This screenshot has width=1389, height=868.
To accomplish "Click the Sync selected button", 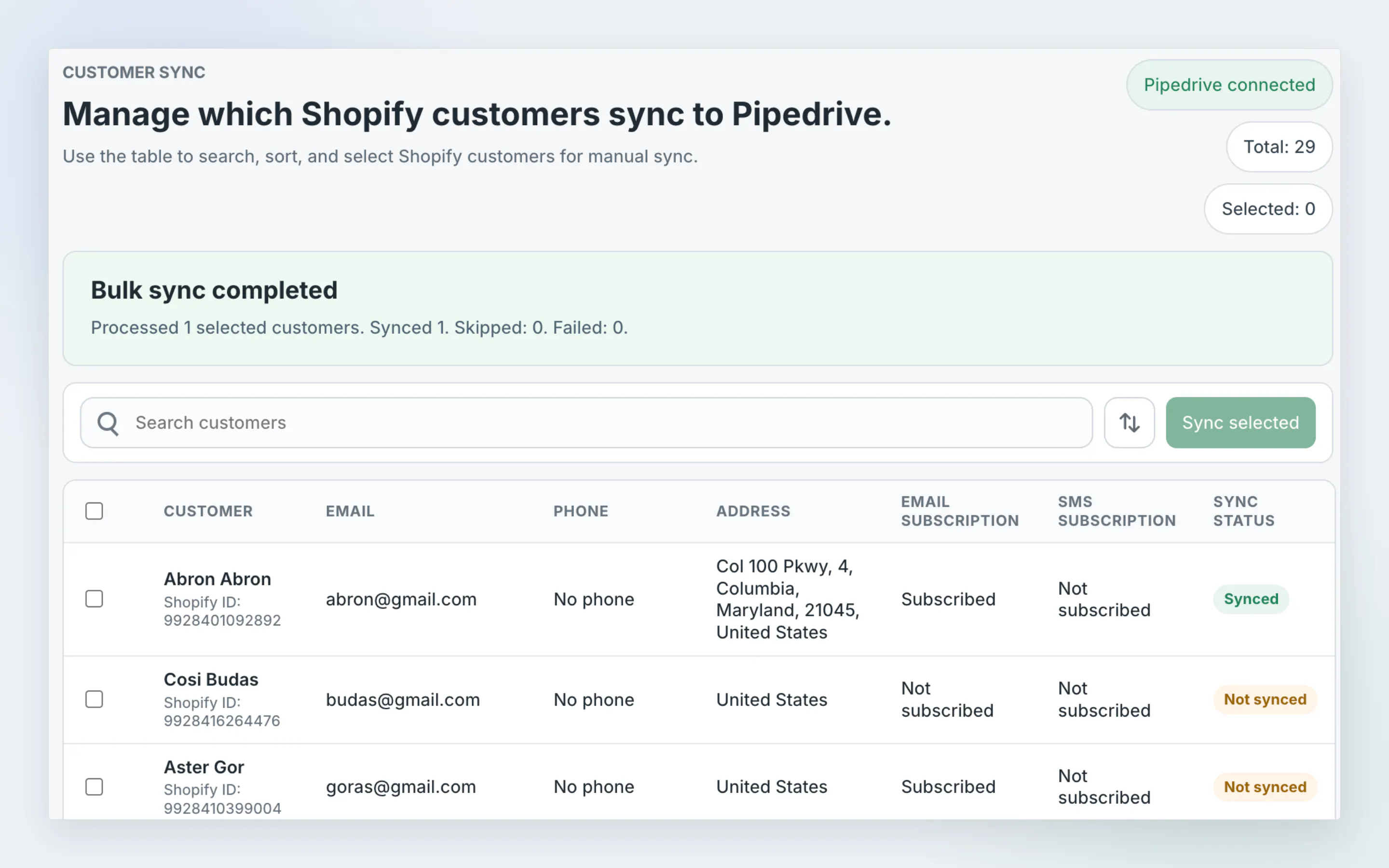I will pos(1240,422).
